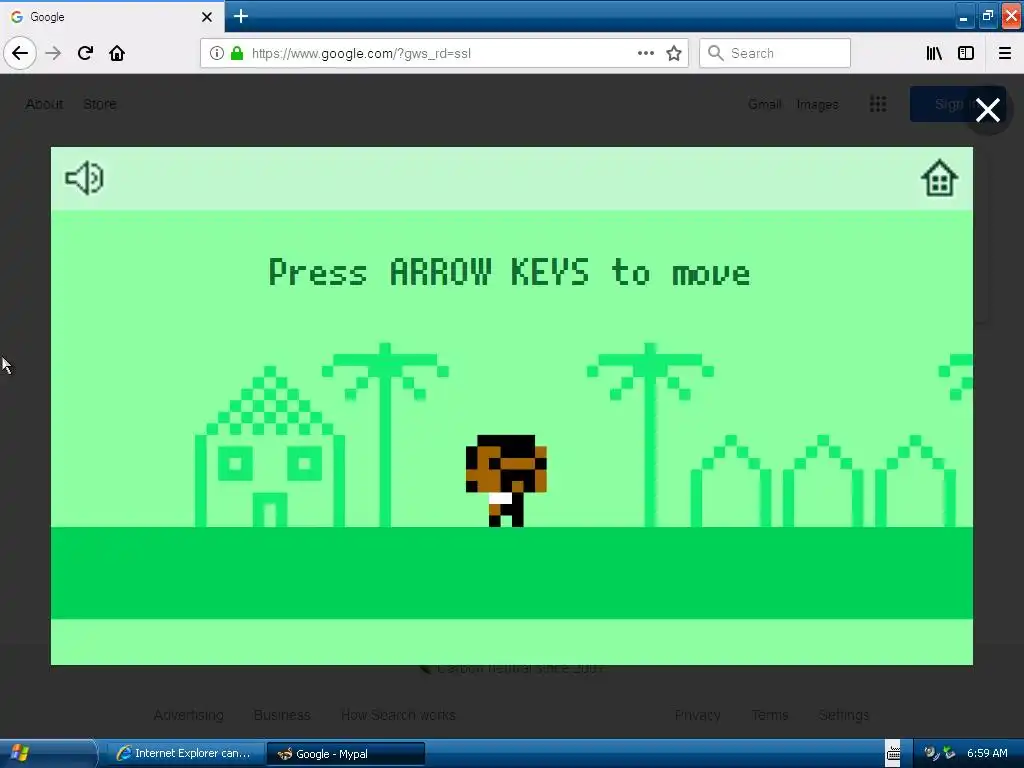Screen dimensions: 1024x768
Task: Bookmark this page with star icon
Action: point(673,53)
